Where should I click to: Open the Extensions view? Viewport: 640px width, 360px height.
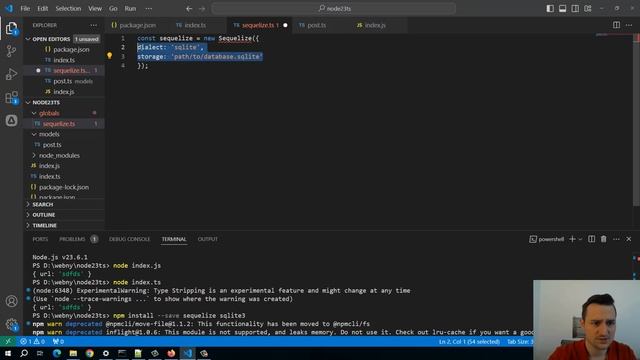(x=11, y=98)
